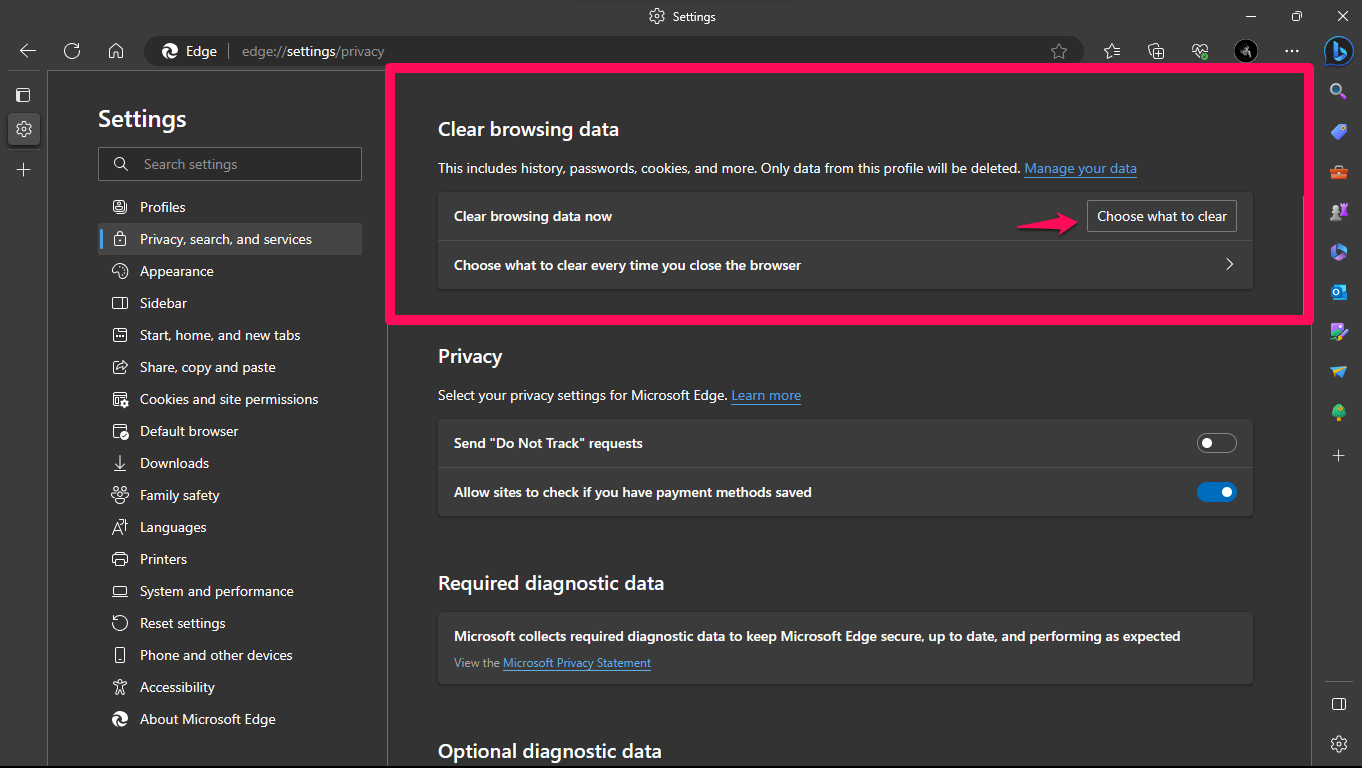Customize the sidebar with the plus button
This screenshot has height=768, width=1362.
click(x=1338, y=455)
